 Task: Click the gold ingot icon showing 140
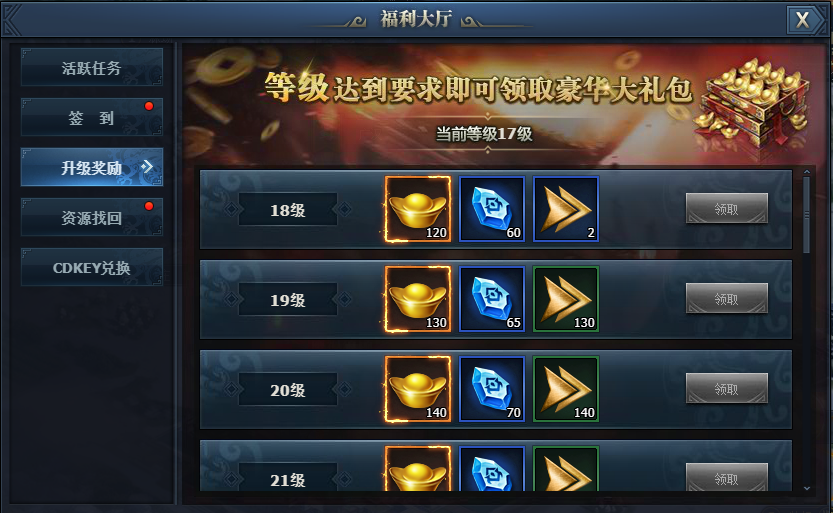tap(418, 389)
